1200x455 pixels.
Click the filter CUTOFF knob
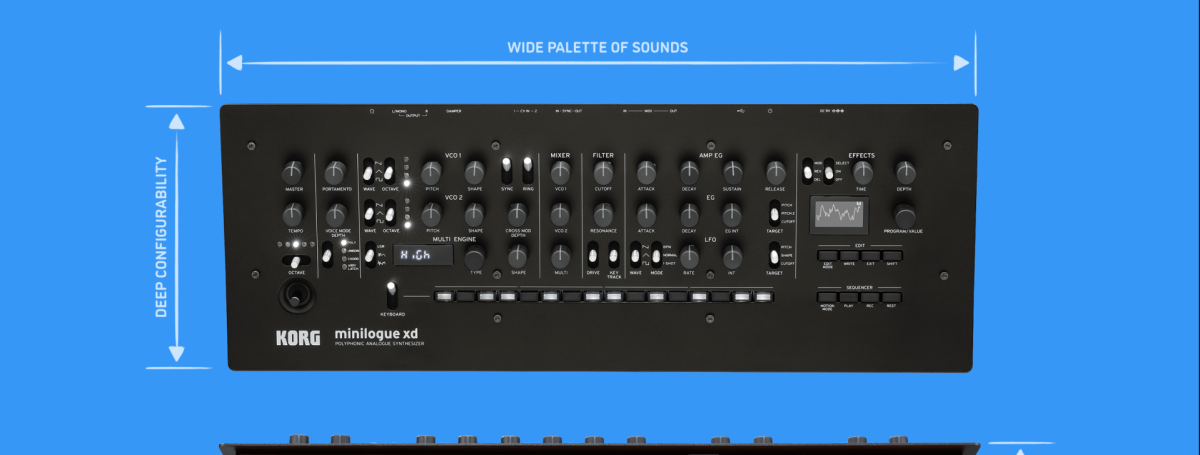click(603, 171)
